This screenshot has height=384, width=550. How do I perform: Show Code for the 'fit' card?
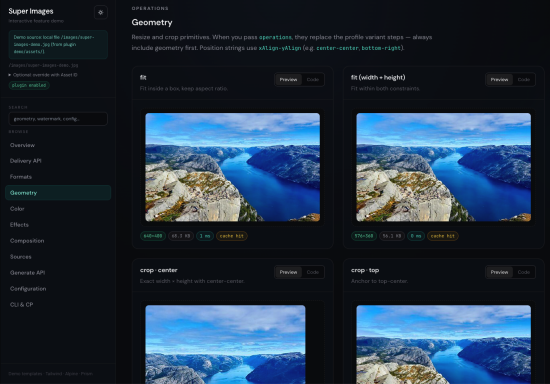[x=313, y=80]
